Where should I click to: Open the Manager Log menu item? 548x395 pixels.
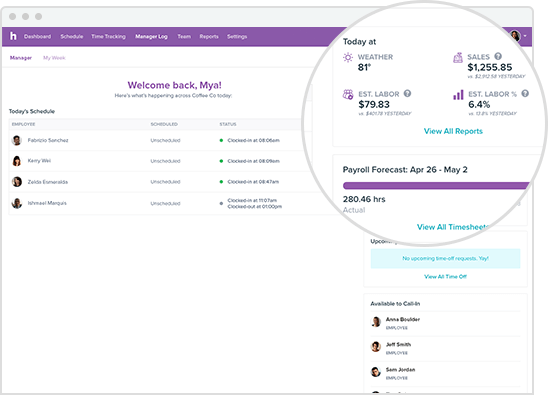click(x=151, y=36)
